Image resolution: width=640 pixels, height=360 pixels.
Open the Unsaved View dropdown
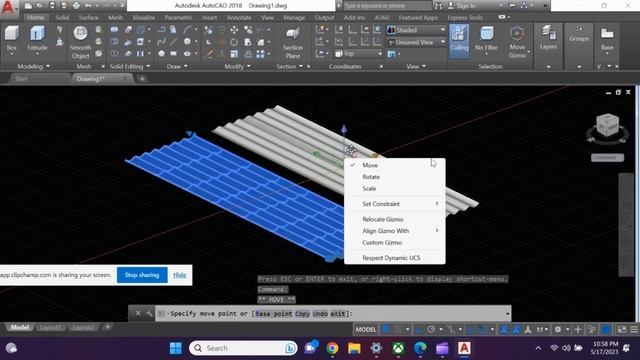416,42
